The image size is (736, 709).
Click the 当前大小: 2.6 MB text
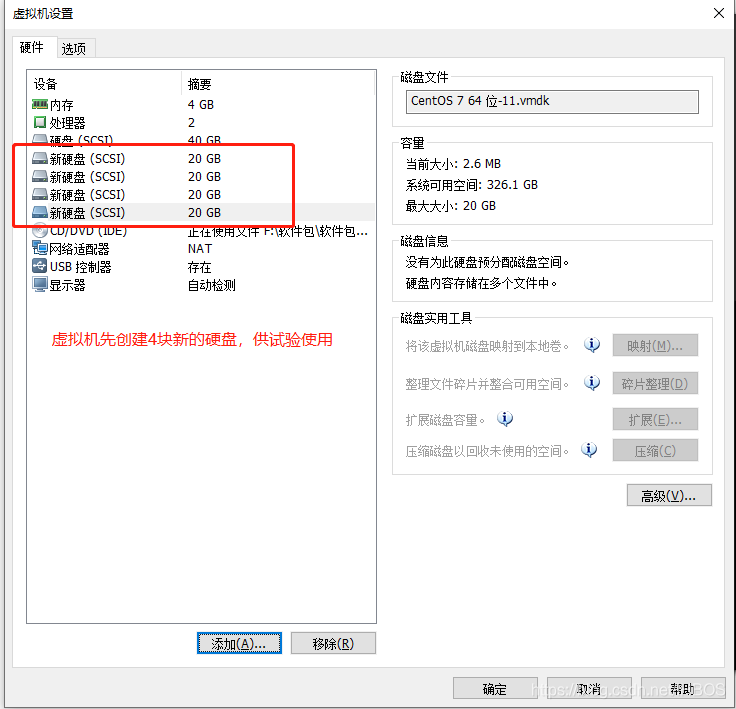coord(453,164)
